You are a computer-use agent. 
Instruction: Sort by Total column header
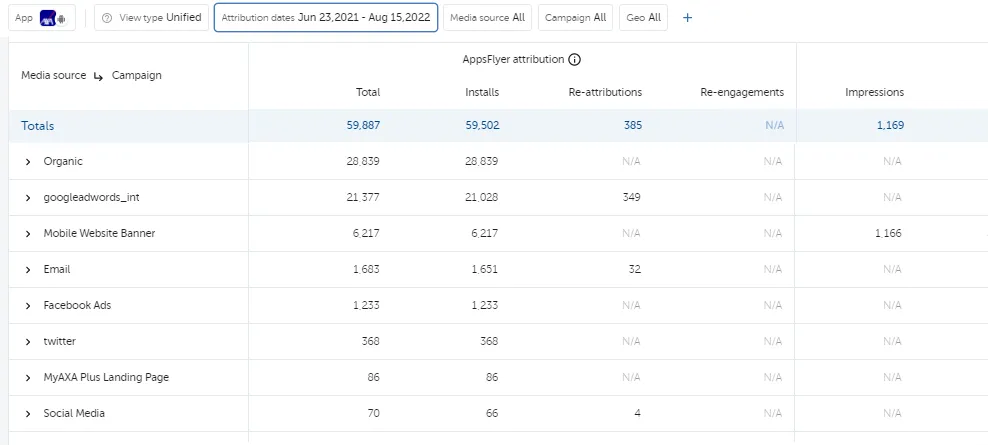[368, 92]
